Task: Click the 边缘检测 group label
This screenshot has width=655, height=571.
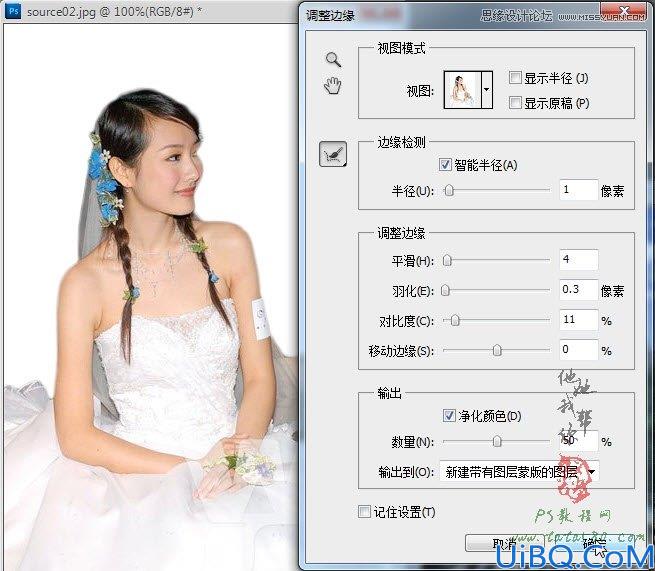Action: coord(401,142)
